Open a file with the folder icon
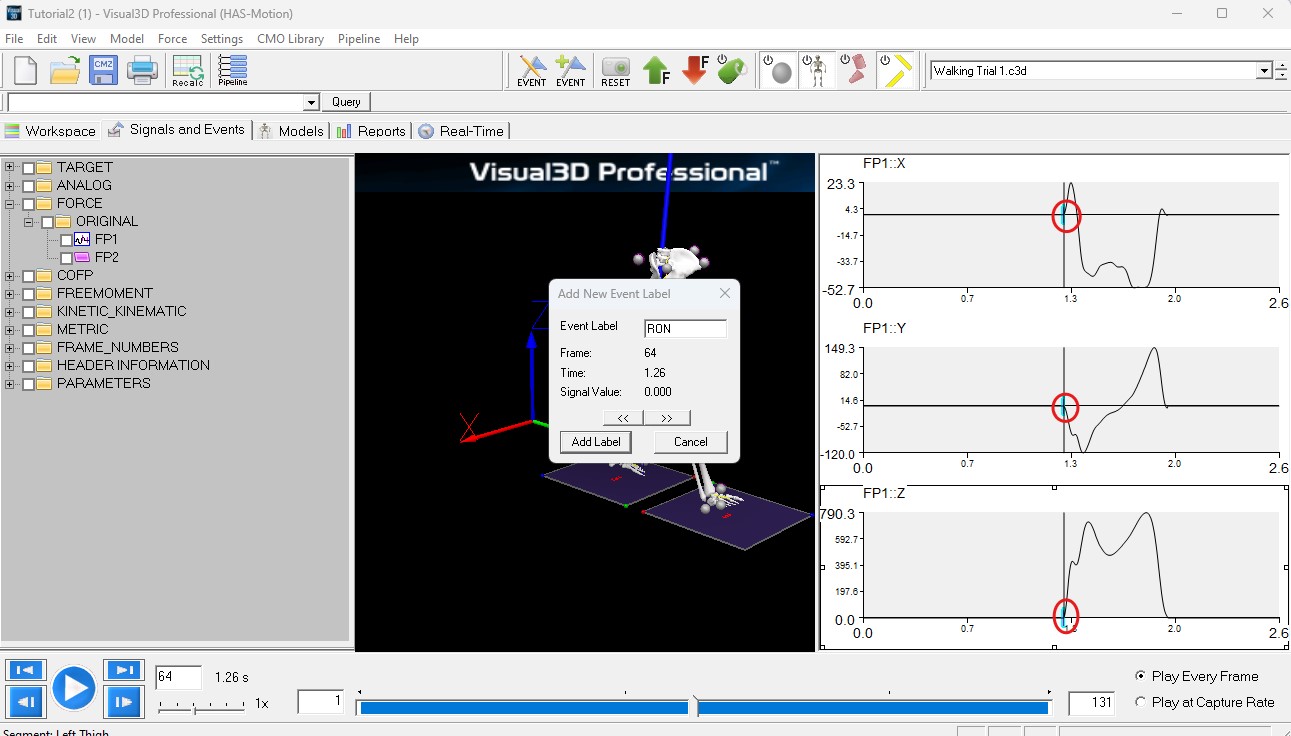The width and height of the screenshot is (1291, 736). [65, 70]
